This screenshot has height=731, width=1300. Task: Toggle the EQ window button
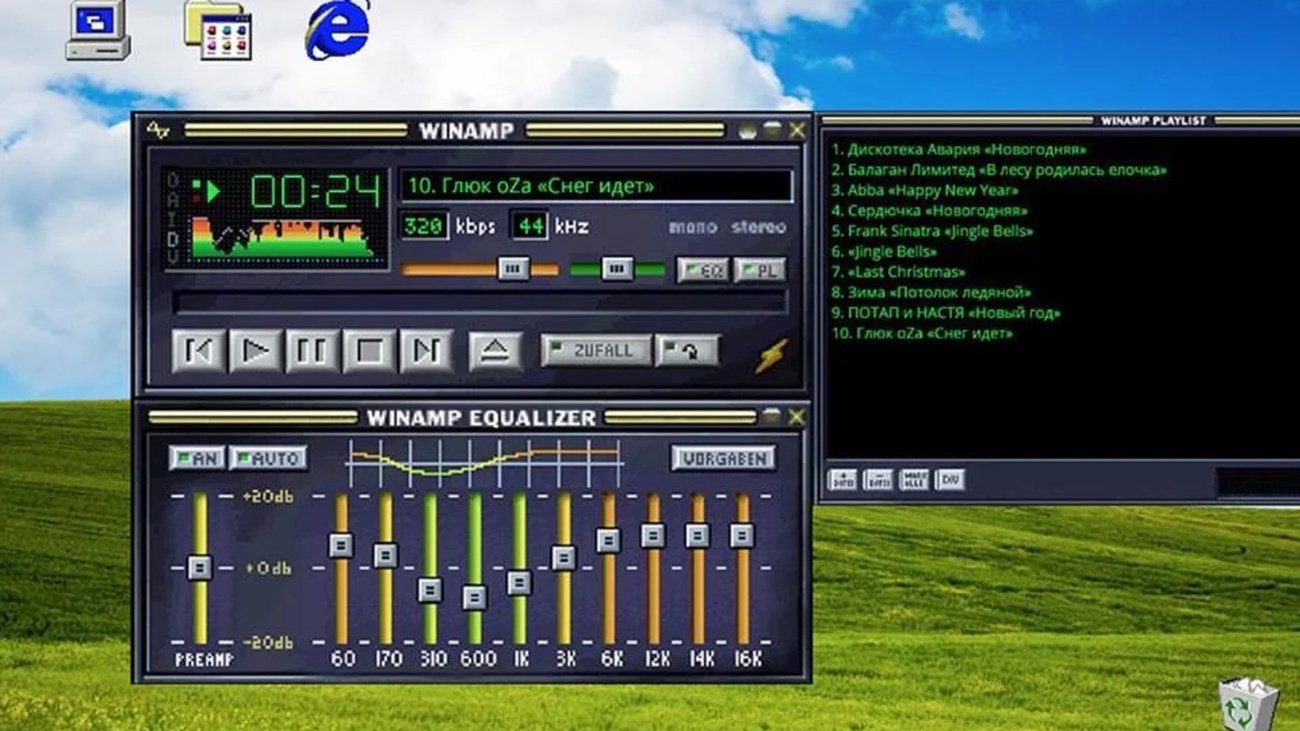click(703, 270)
